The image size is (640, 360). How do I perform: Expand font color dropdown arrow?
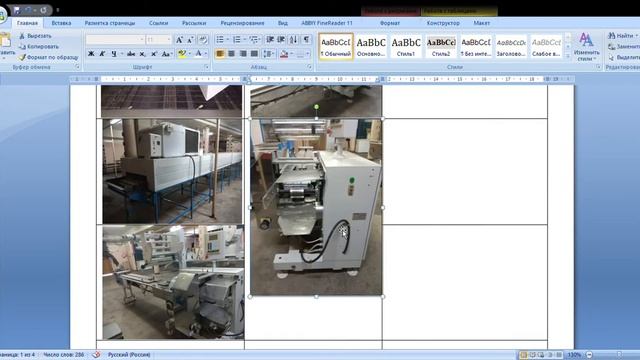pyautogui.click(x=206, y=53)
